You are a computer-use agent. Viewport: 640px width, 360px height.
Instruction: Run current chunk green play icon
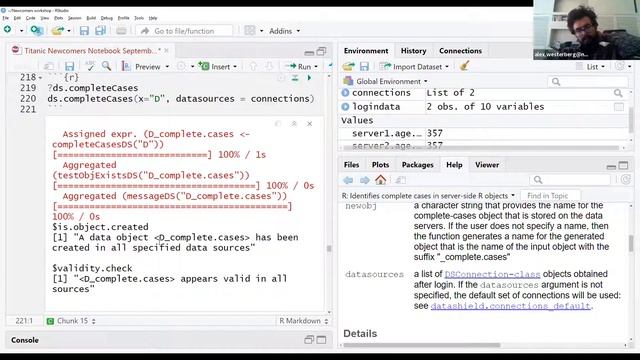309,78
